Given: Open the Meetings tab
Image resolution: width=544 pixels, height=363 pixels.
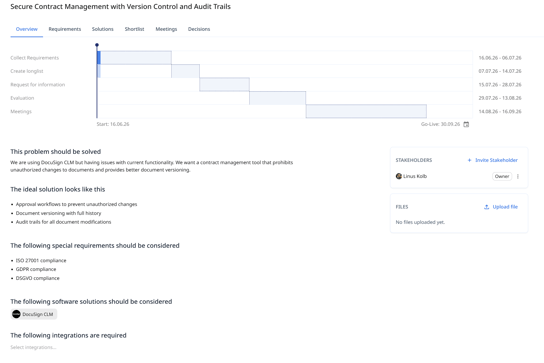Looking at the screenshot, I should tap(166, 29).
